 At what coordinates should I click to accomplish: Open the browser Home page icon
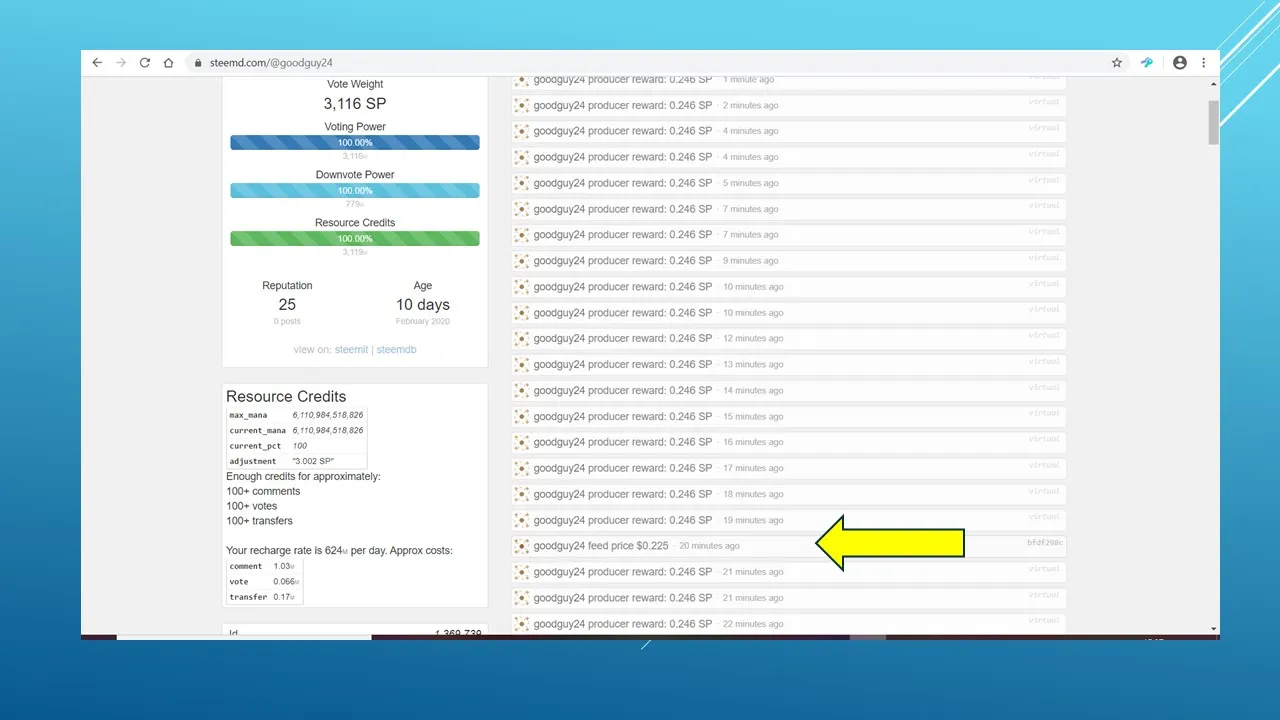[x=169, y=62]
